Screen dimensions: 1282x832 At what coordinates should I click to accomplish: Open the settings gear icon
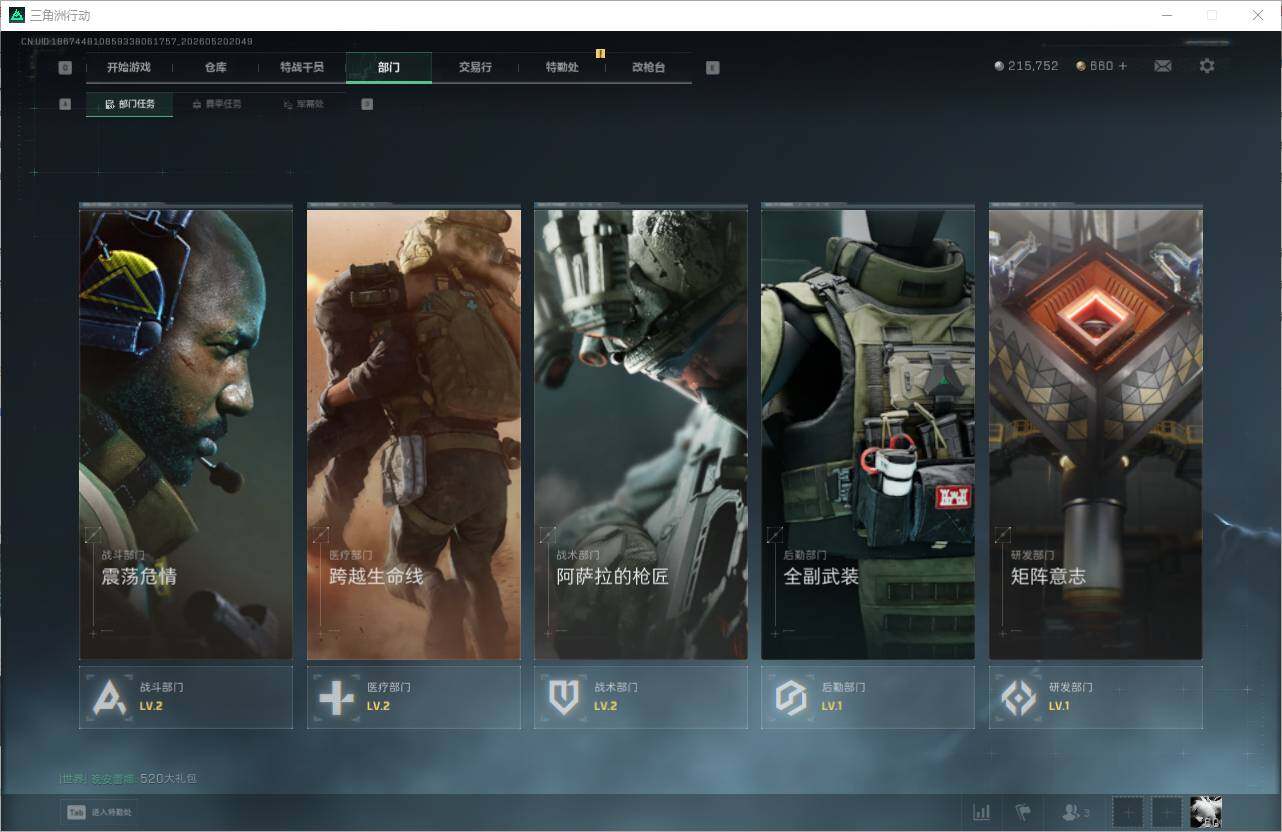[x=1207, y=66]
